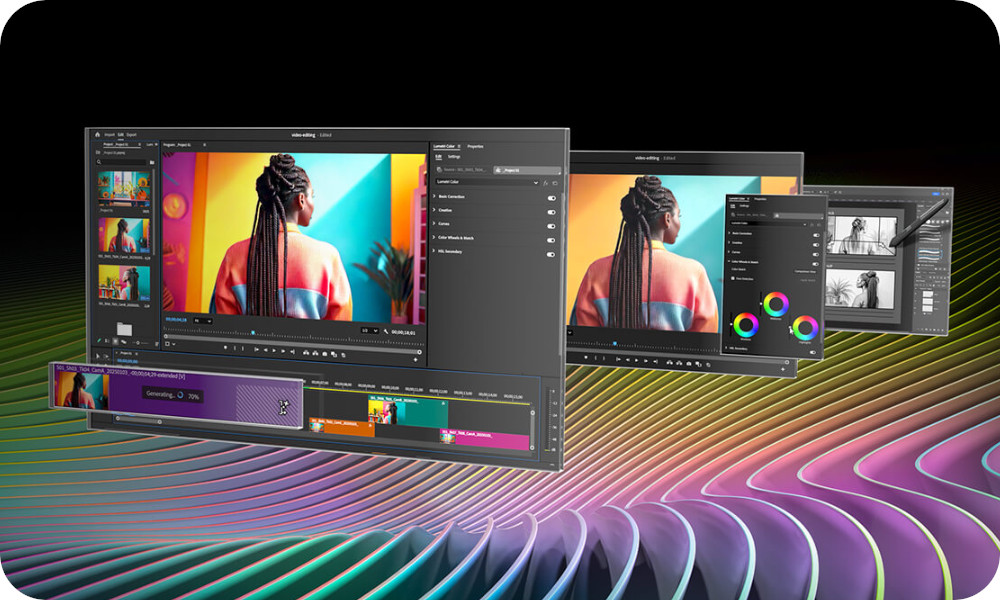Click the Highlights color wheel in floating panel
The width and height of the screenshot is (1000, 600).
(804, 327)
